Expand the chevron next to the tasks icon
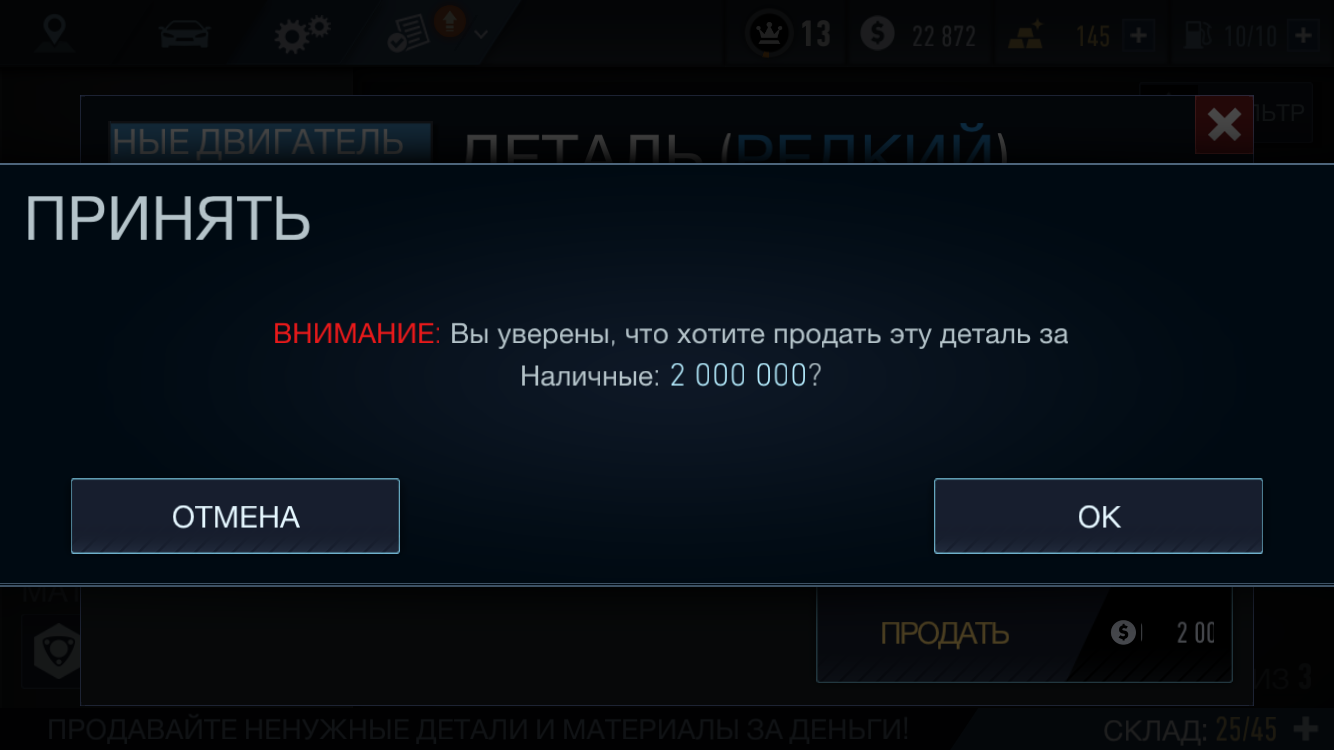 [x=481, y=35]
